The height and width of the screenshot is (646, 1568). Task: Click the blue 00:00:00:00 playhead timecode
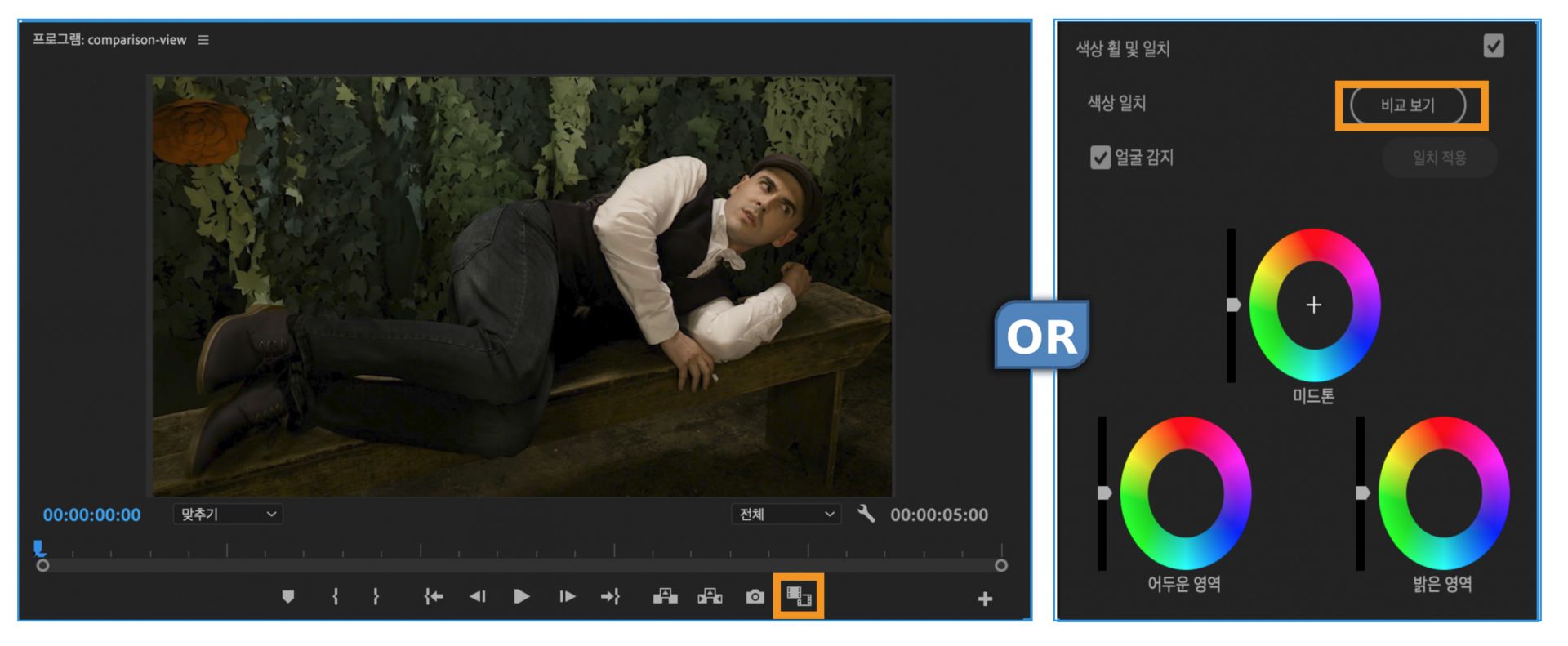[91, 515]
